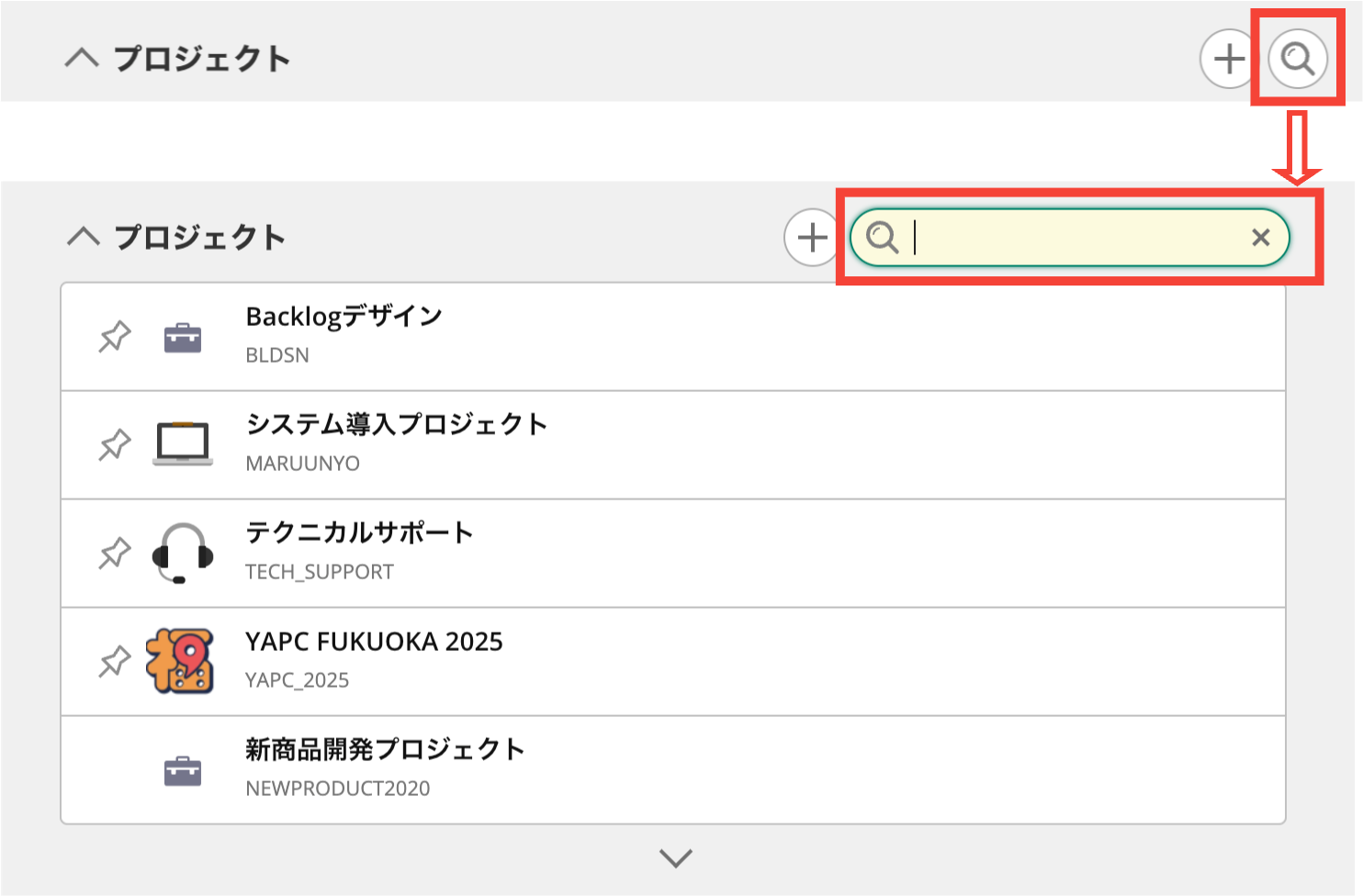Click the NEWPRODUCT2020 project key text

(338, 789)
